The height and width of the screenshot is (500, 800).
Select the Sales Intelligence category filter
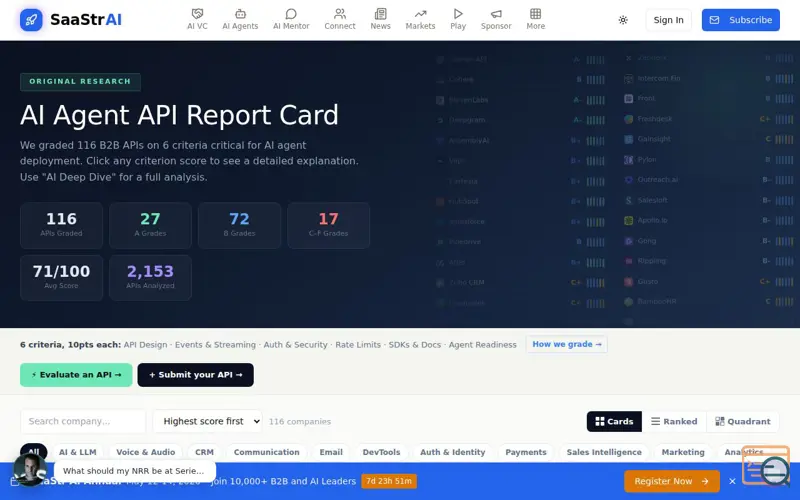pyautogui.click(x=604, y=452)
